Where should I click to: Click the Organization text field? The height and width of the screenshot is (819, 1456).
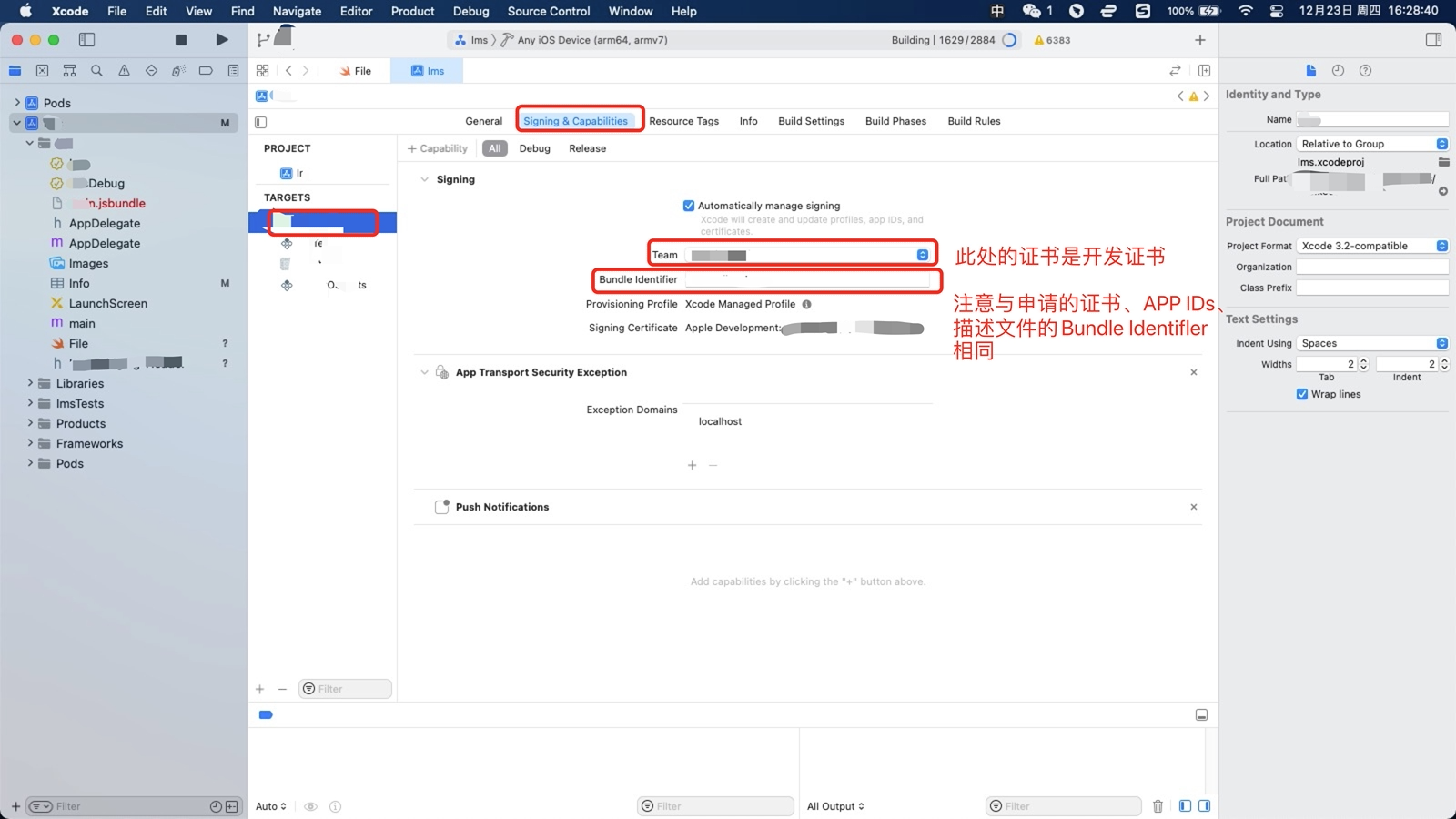1372,267
